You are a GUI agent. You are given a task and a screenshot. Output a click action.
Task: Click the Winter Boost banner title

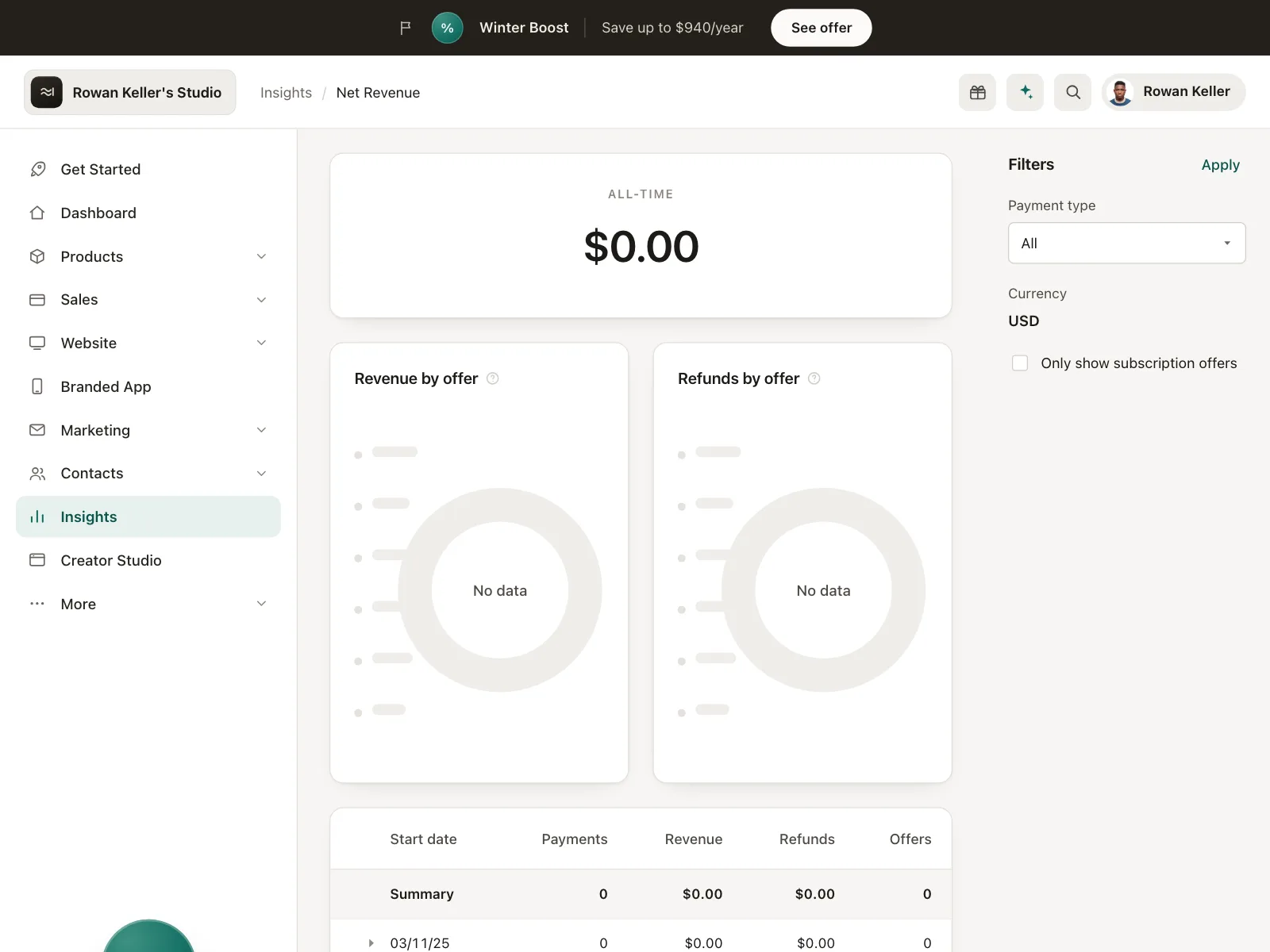[524, 28]
